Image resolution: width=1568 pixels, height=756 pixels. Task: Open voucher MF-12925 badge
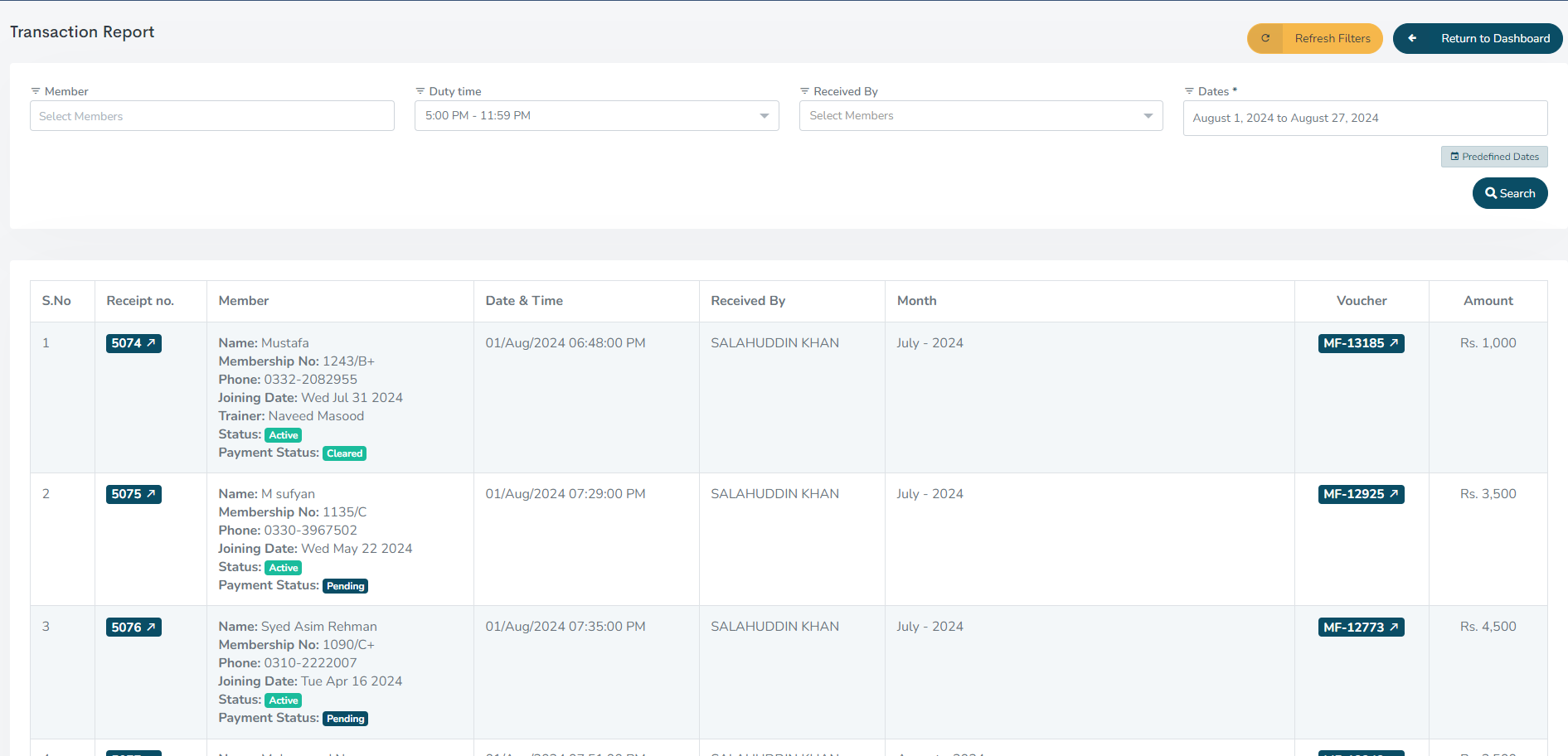(1361, 494)
